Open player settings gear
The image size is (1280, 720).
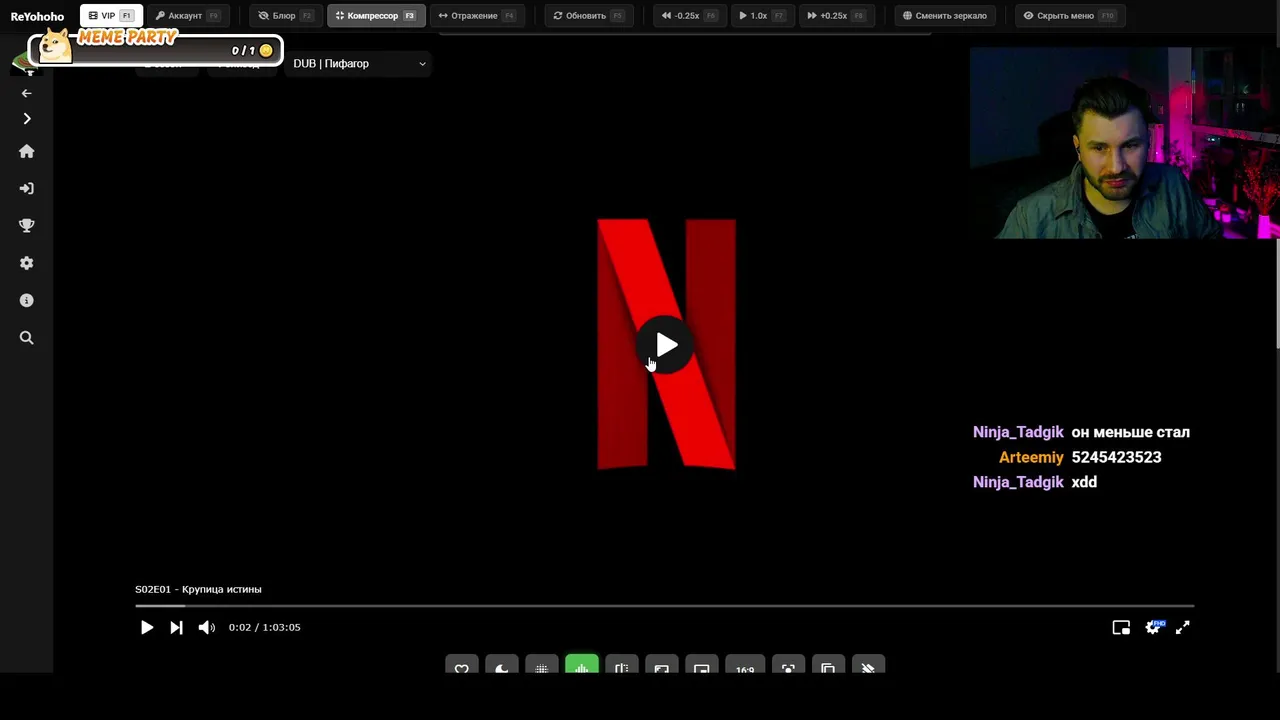coord(1153,627)
